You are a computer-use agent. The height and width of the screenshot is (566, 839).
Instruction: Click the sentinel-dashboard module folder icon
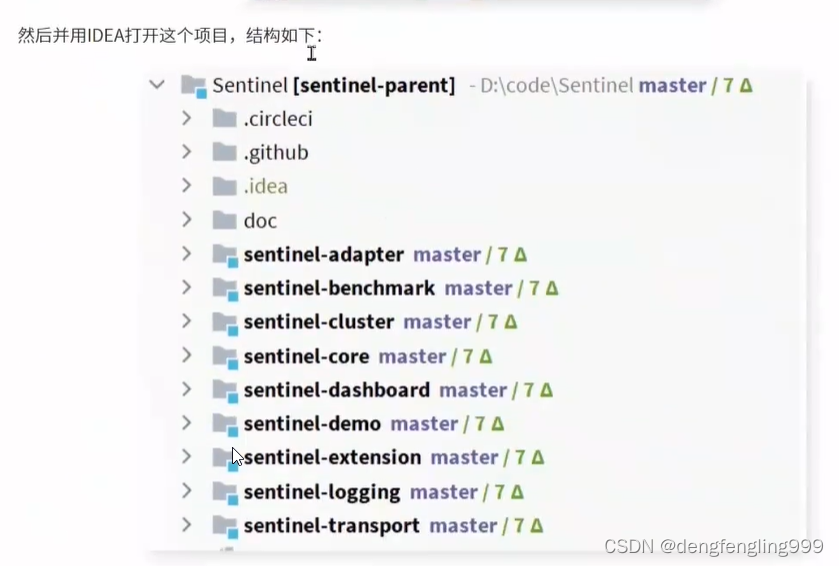[225, 391]
